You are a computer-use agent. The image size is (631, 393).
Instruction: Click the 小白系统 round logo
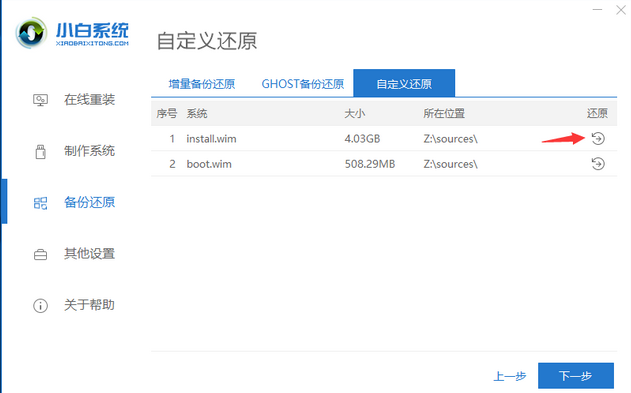[31, 33]
